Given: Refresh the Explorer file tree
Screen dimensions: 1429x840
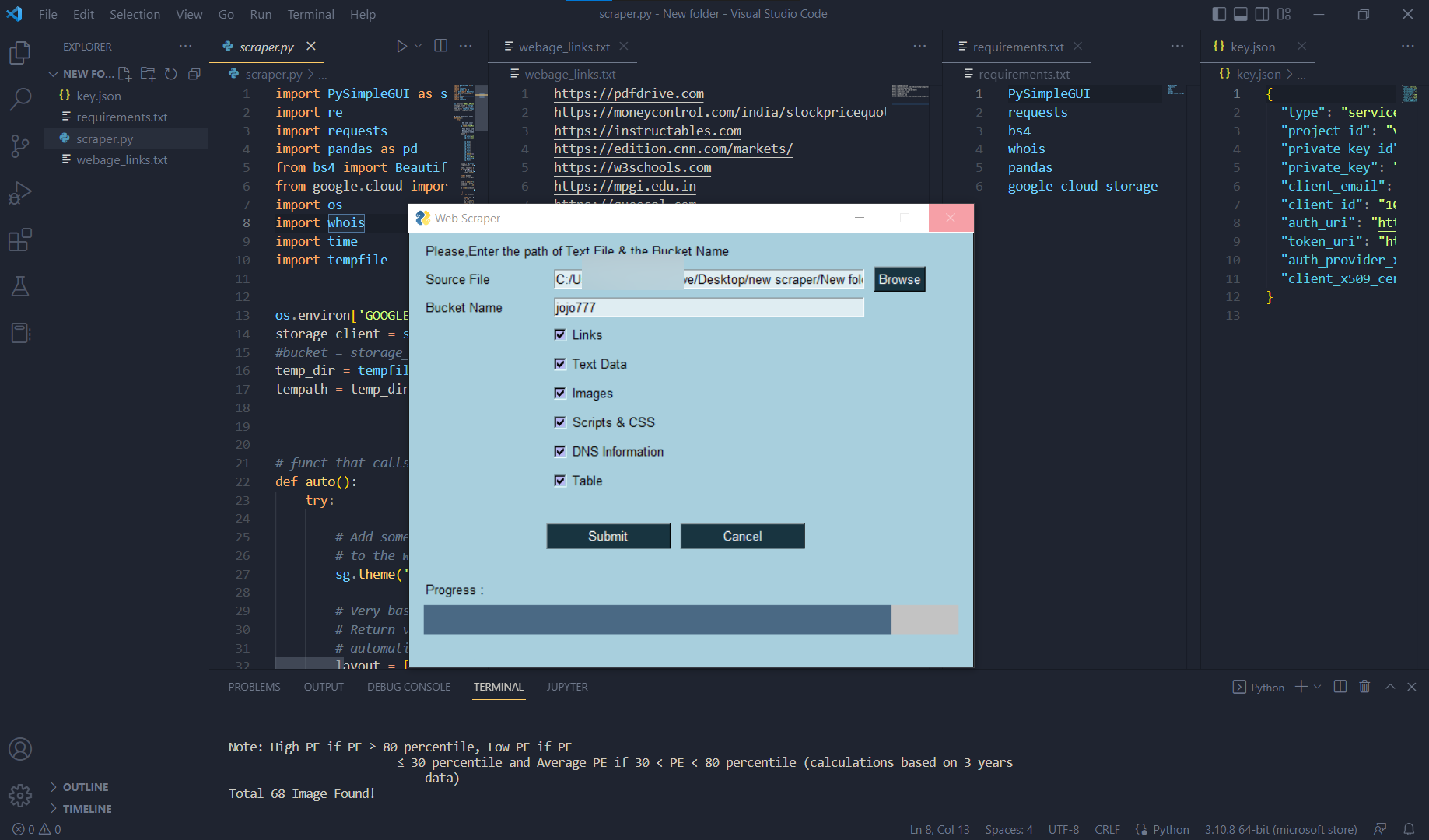Looking at the screenshot, I should click(x=171, y=74).
